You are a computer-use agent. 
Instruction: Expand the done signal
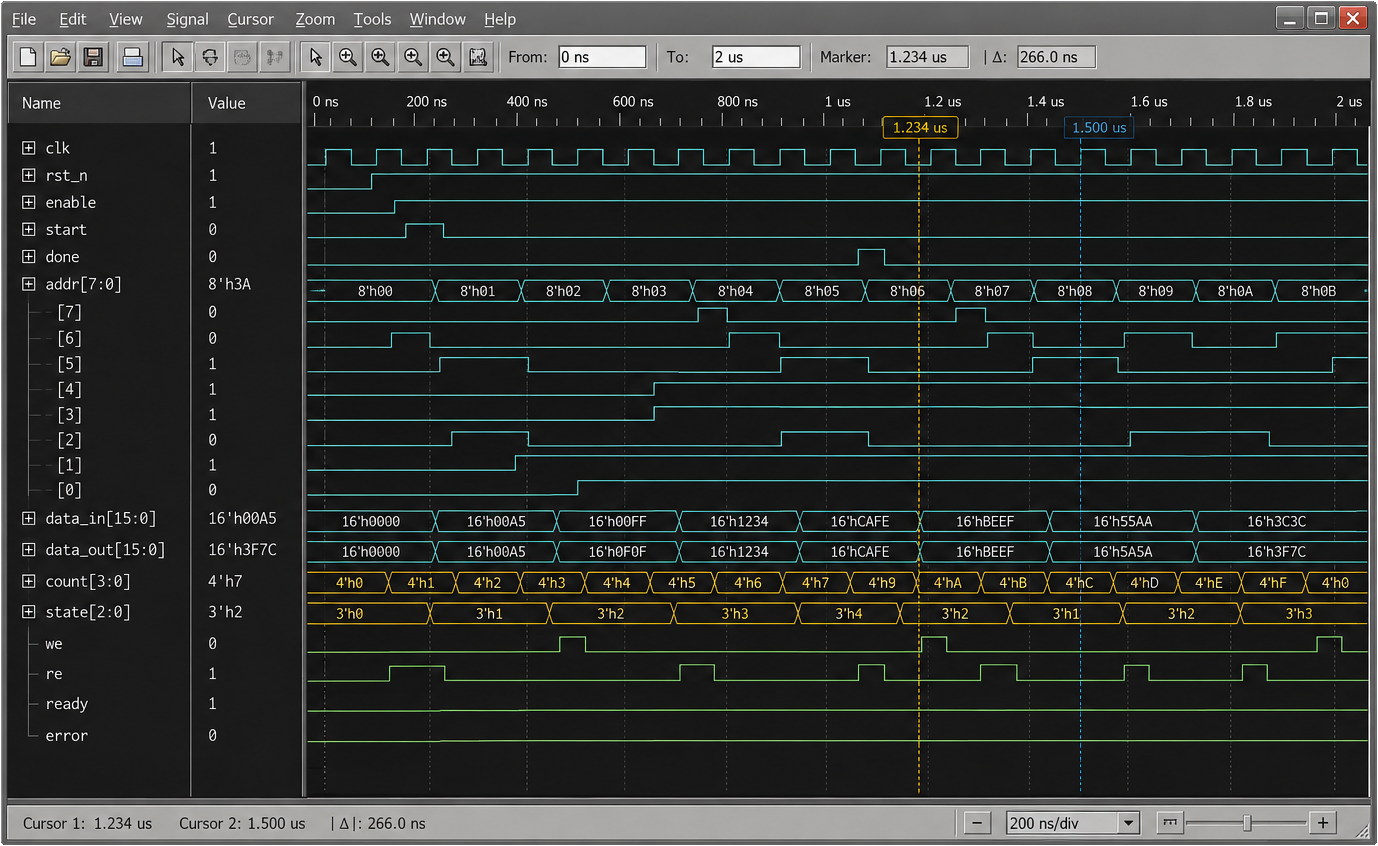(x=28, y=257)
